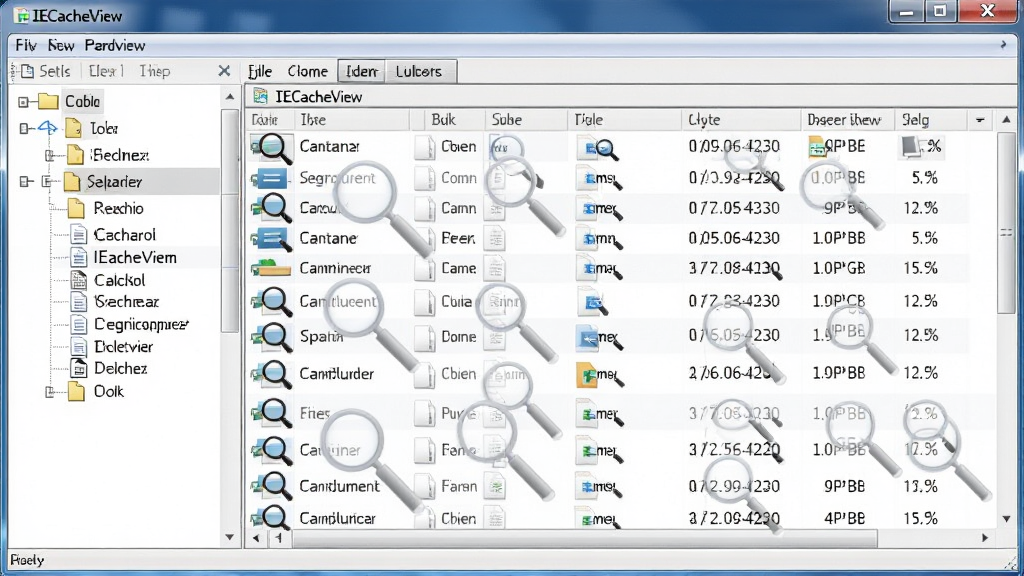The height and width of the screenshot is (576, 1024).
Task: Click the list's vertical scroll-down arrow
Action: (x=1006, y=519)
